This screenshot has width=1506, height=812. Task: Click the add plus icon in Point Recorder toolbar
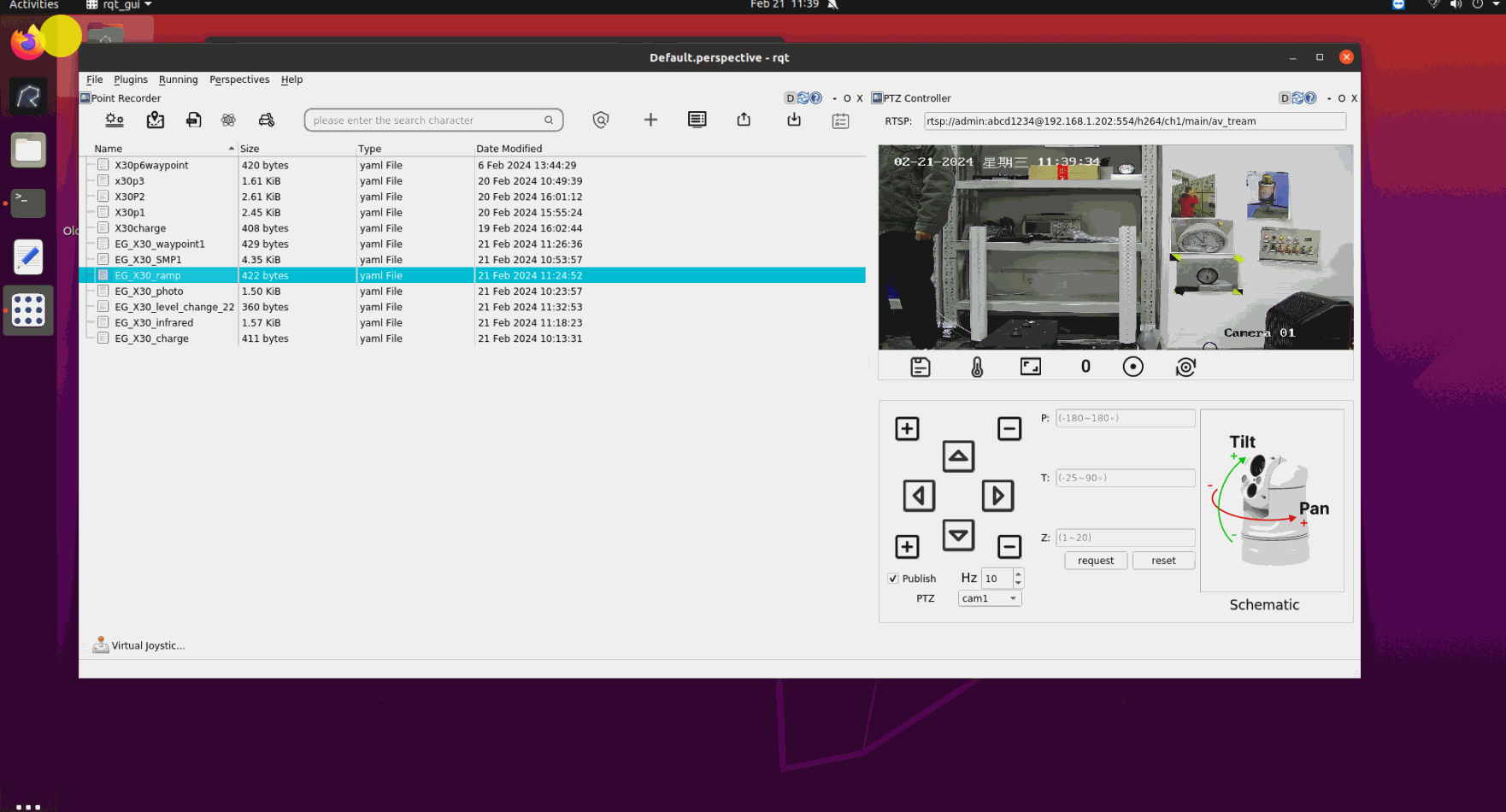coord(650,121)
